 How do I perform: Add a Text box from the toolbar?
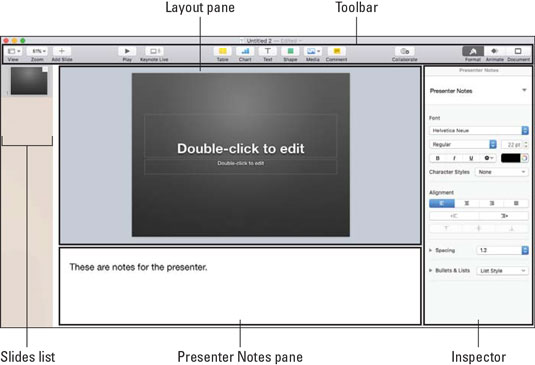coord(268,51)
